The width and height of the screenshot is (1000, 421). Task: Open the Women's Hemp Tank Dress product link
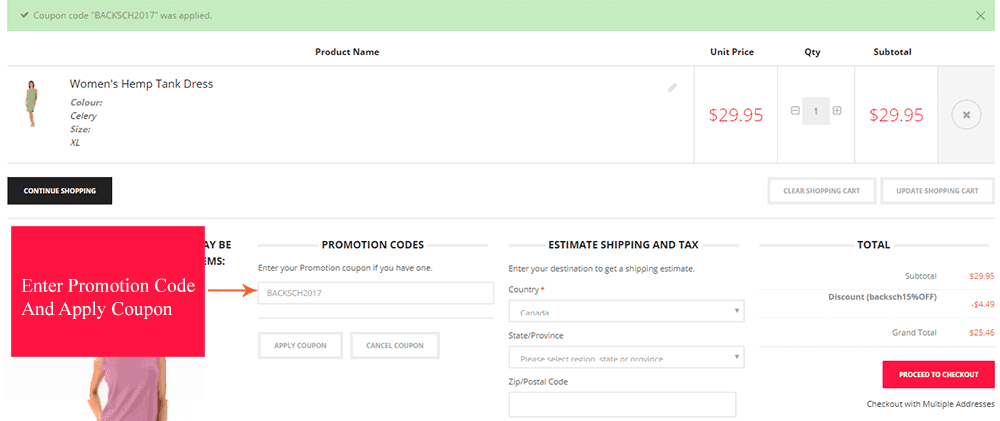(141, 84)
